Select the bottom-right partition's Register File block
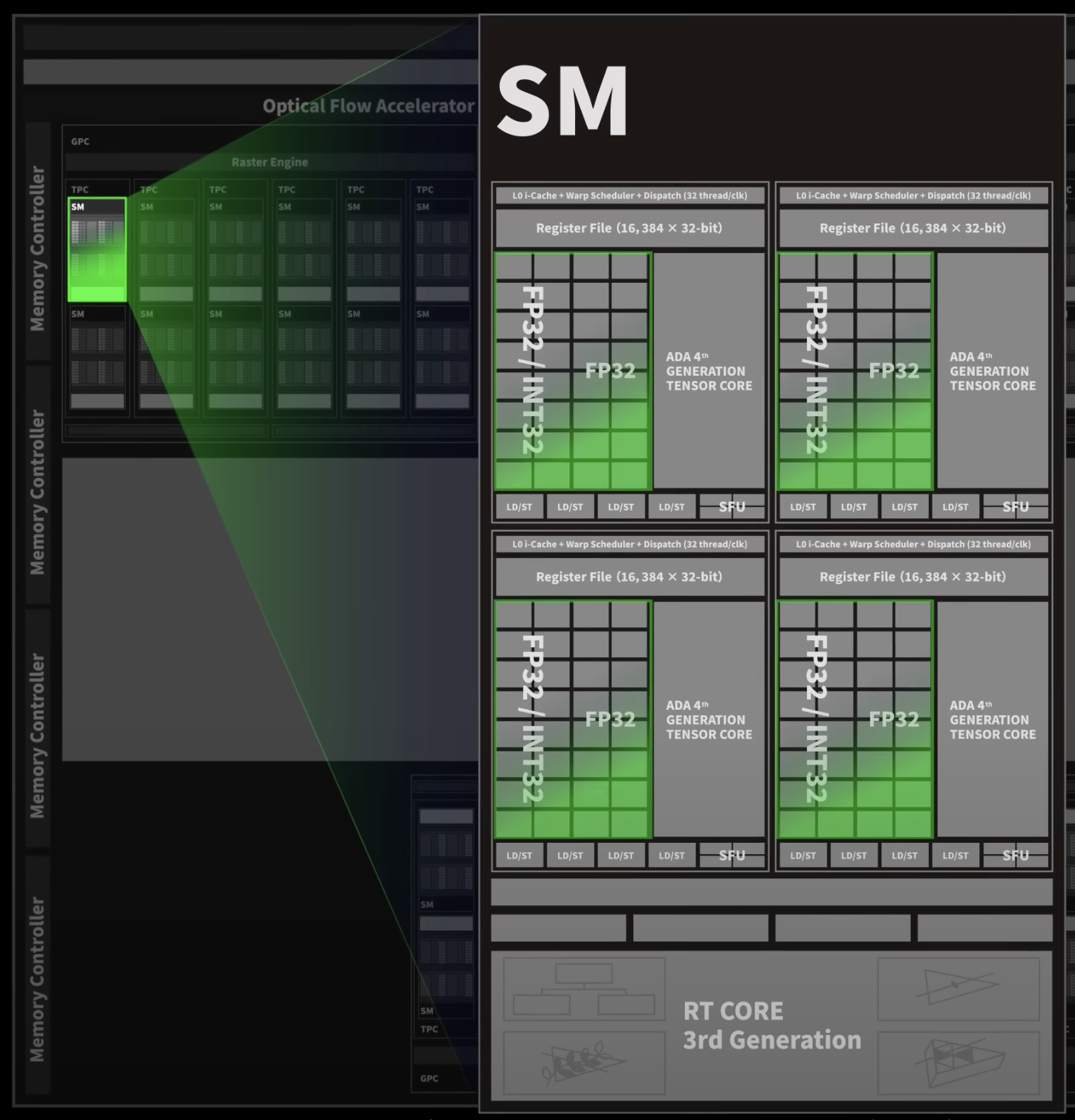 click(x=913, y=577)
